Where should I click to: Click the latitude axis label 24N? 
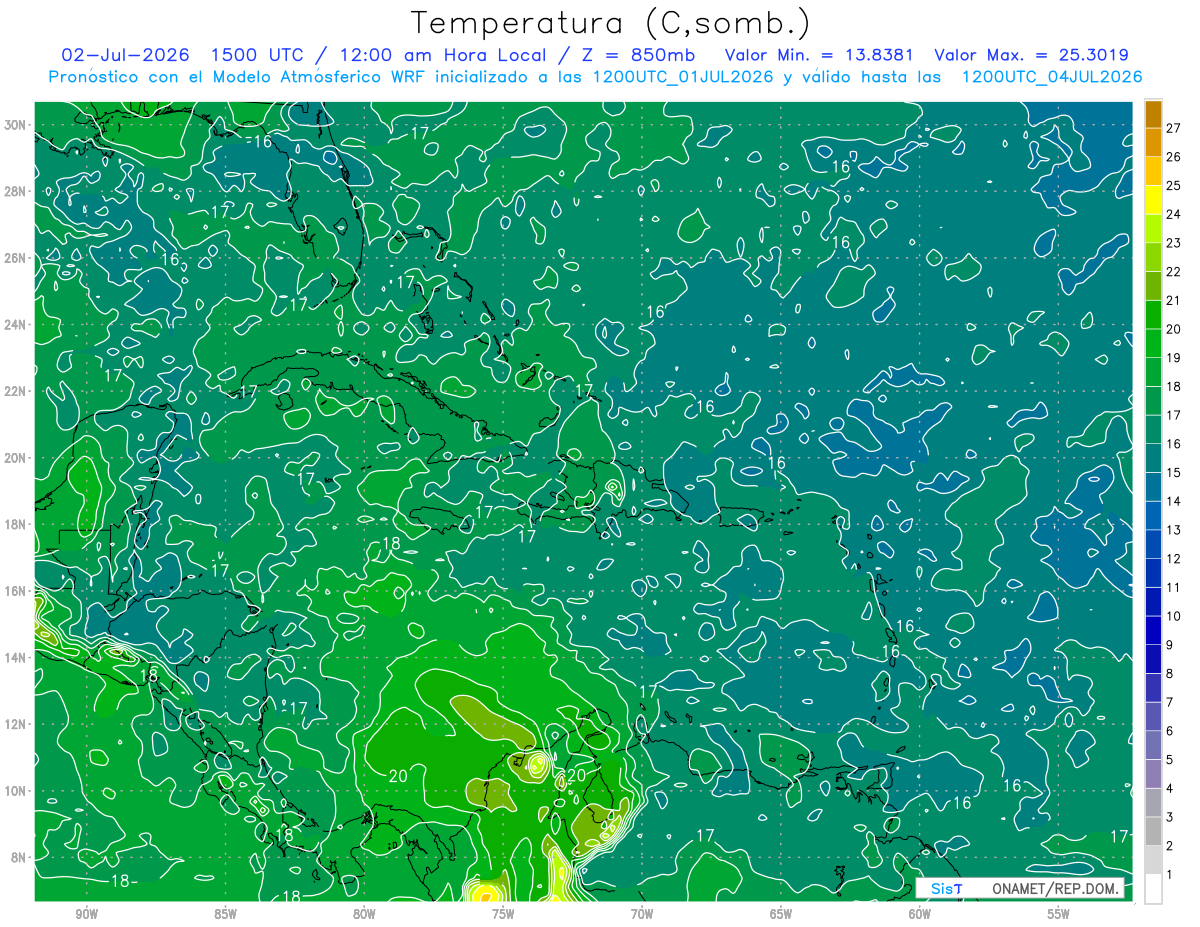pyautogui.click(x=15, y=325)
